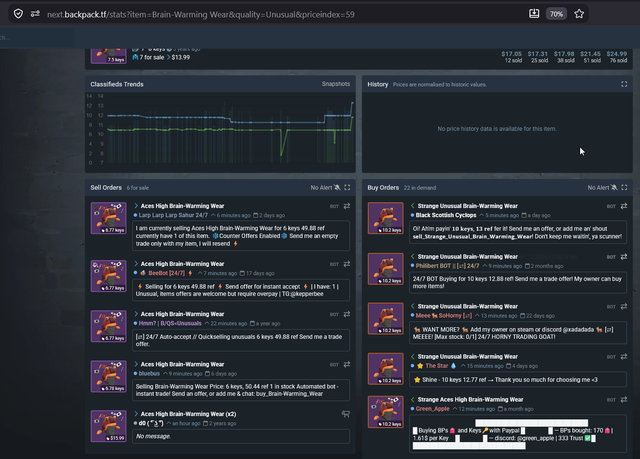Click the $13.99 marketplace price link
The width and height of the screenshot is (640, 459).
(180, 58)
